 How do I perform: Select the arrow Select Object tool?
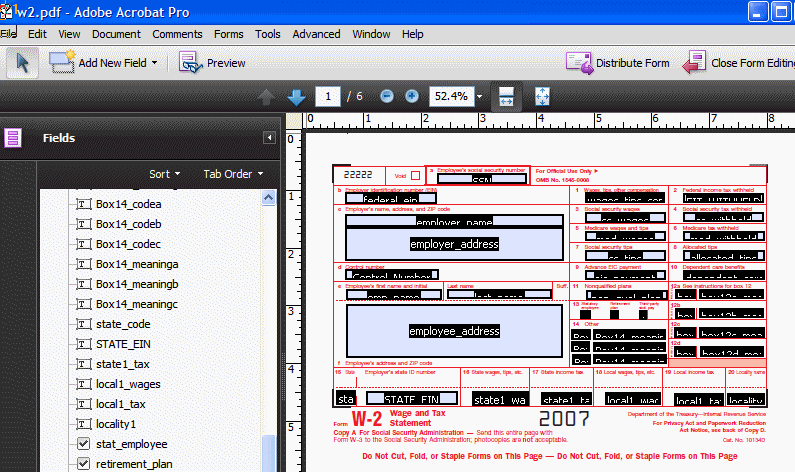(22, 63)
